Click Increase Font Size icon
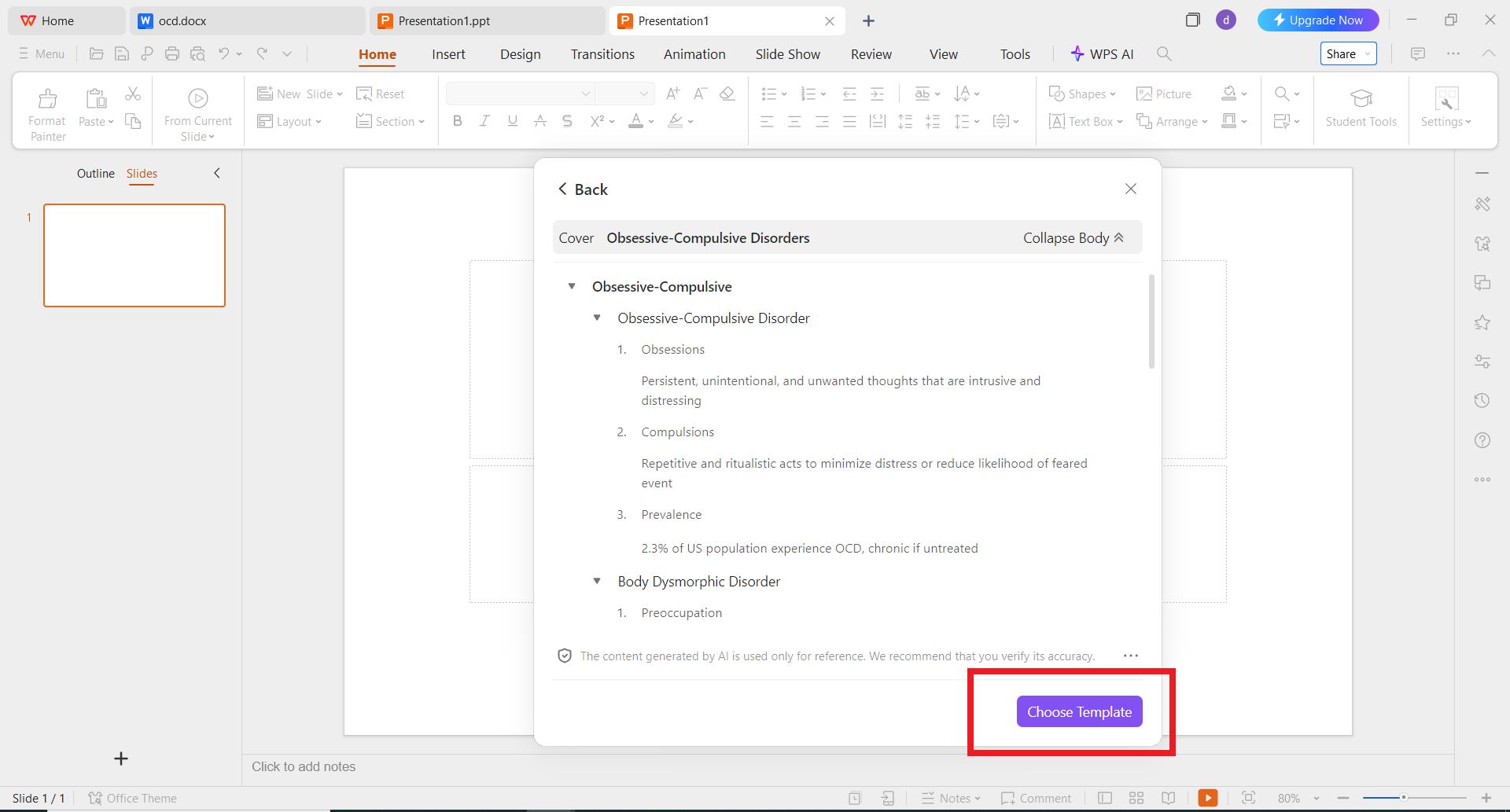The height and width of the screenshot is (812, 1510). tap(672, 94)
